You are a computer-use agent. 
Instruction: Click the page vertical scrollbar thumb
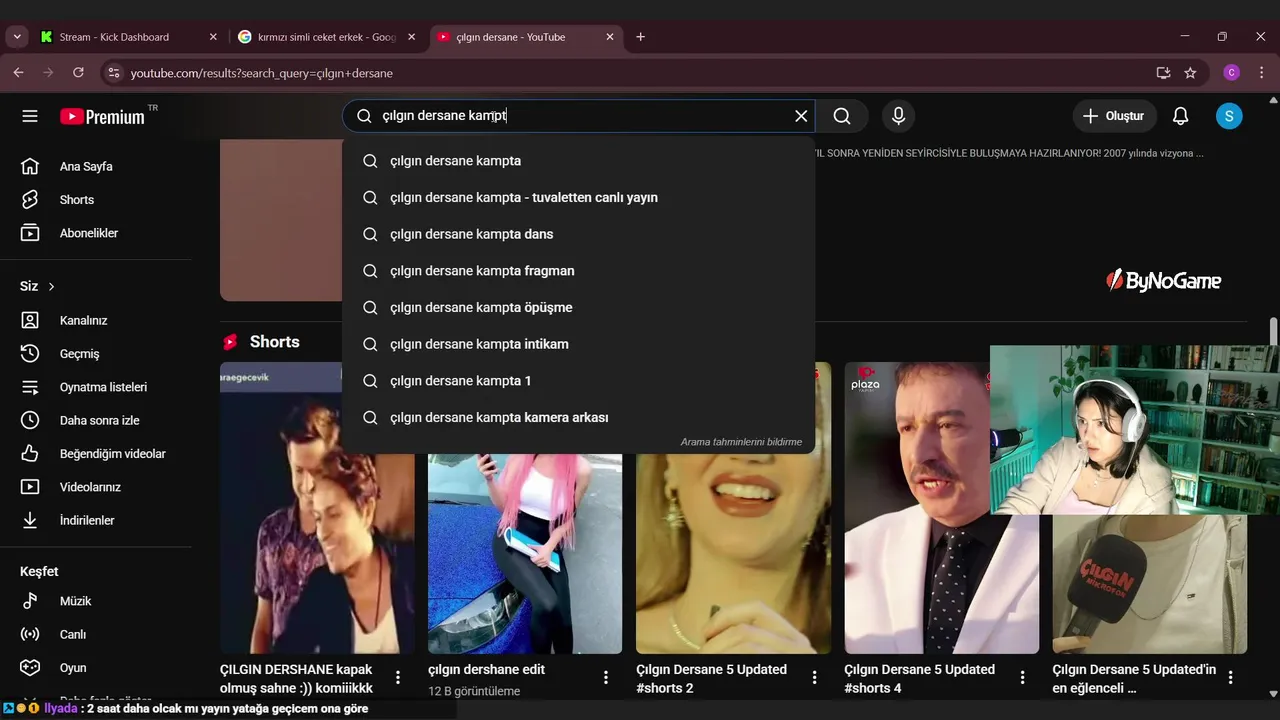click(1273, 331)
